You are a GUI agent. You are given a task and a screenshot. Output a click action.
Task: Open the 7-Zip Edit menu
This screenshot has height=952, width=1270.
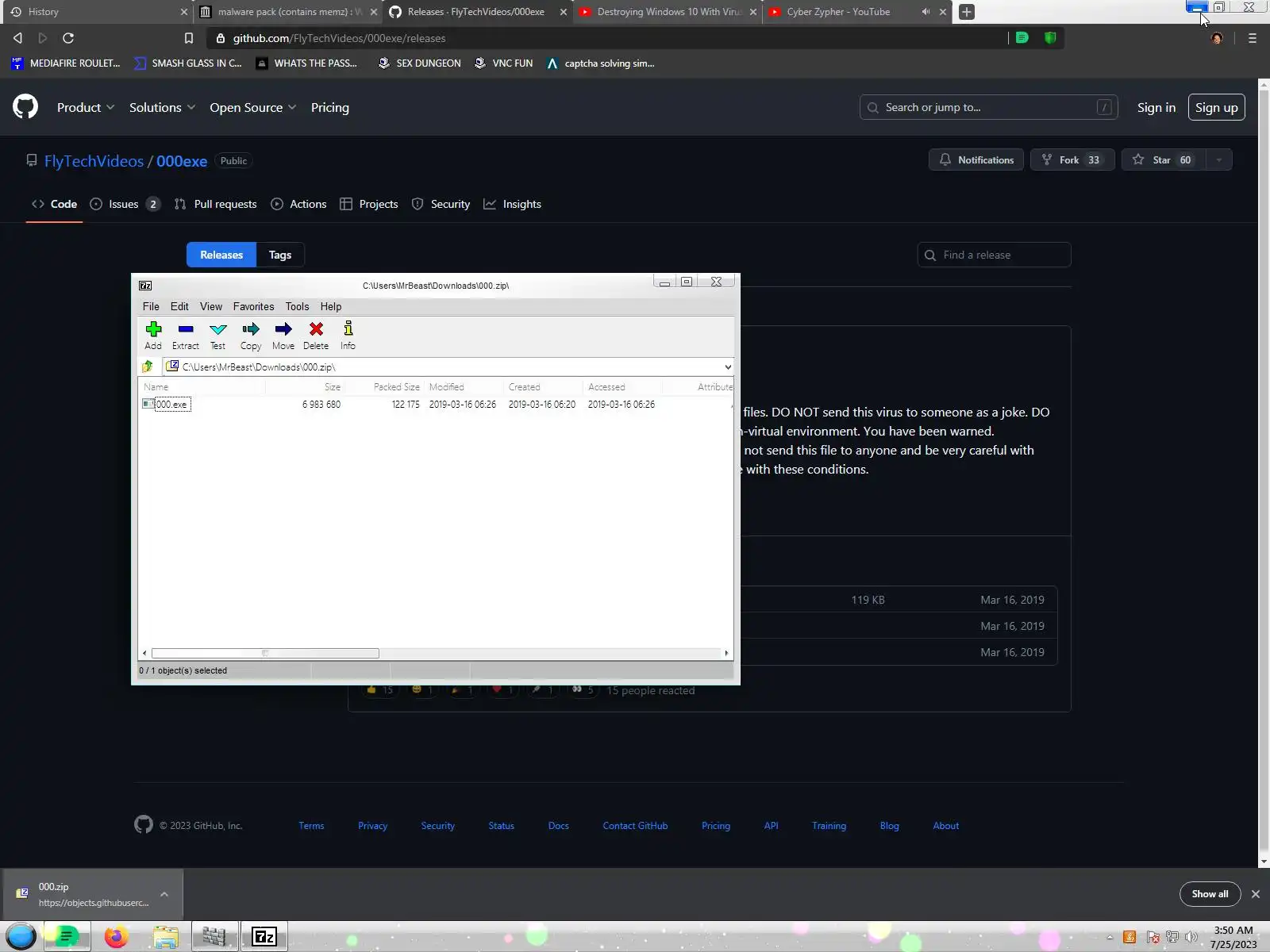(179, 306)
